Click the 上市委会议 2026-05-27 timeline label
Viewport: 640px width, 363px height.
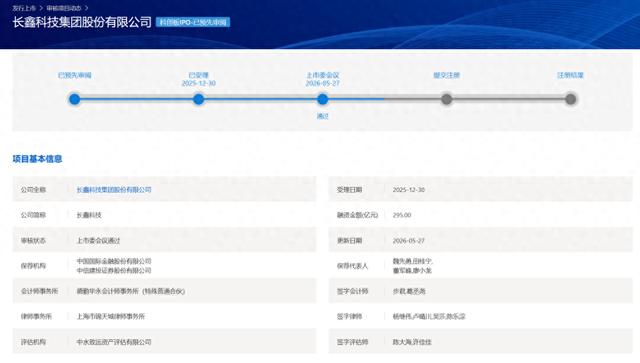pos(322,79)
